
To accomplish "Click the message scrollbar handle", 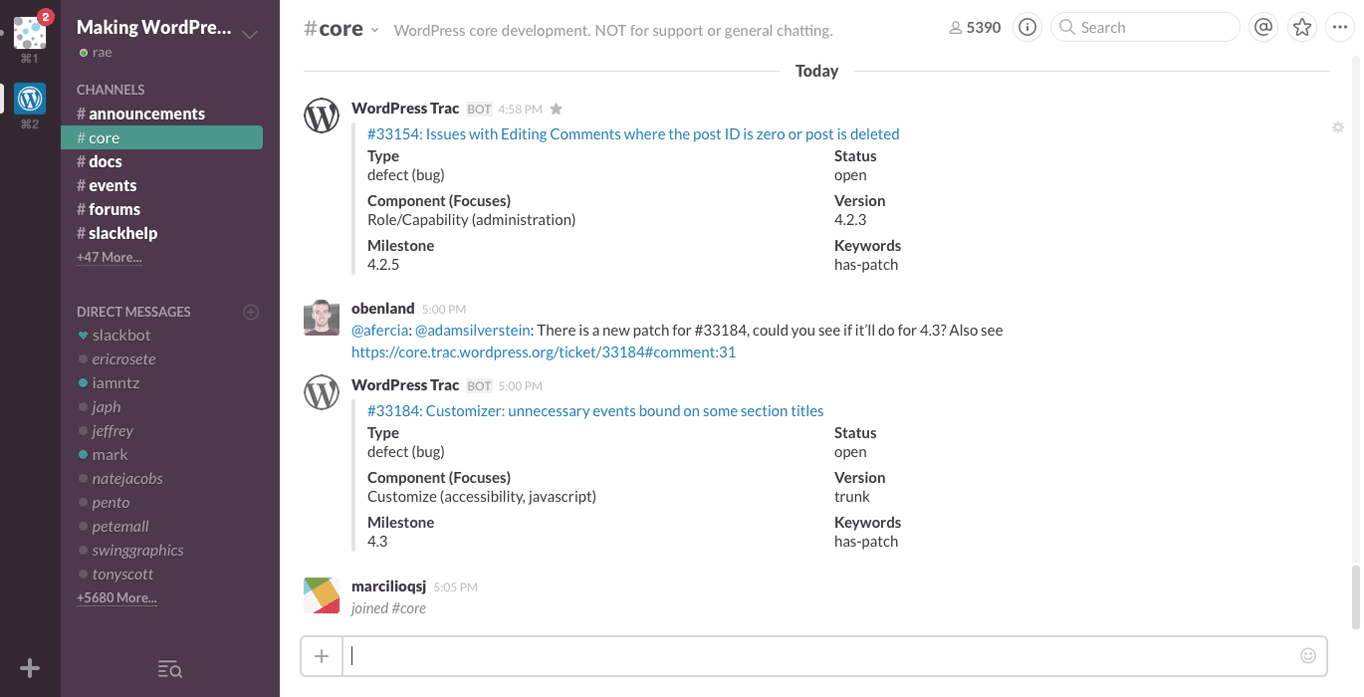I will click(x=1355, y=595).
